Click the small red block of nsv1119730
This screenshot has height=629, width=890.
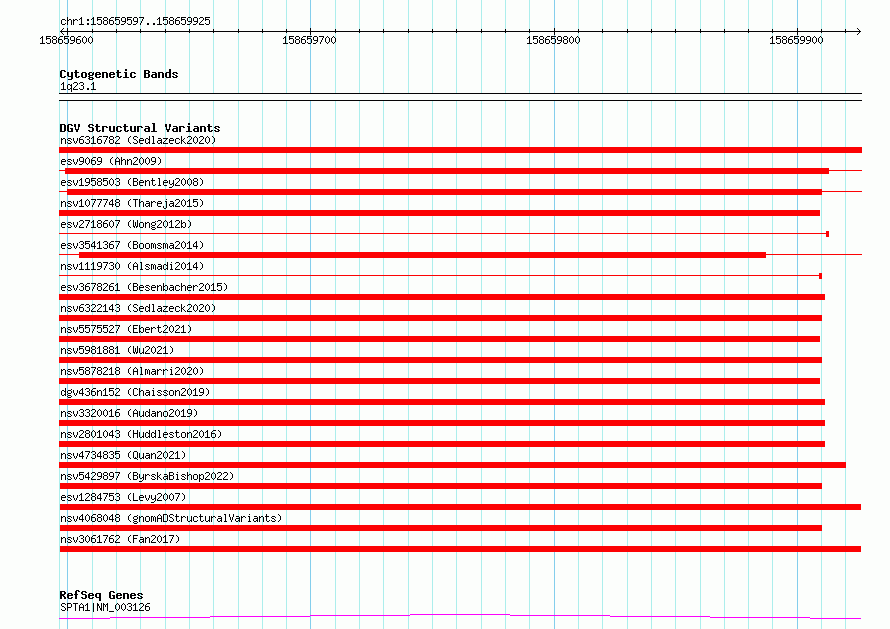pyautogui.click(x=820, y=276)
